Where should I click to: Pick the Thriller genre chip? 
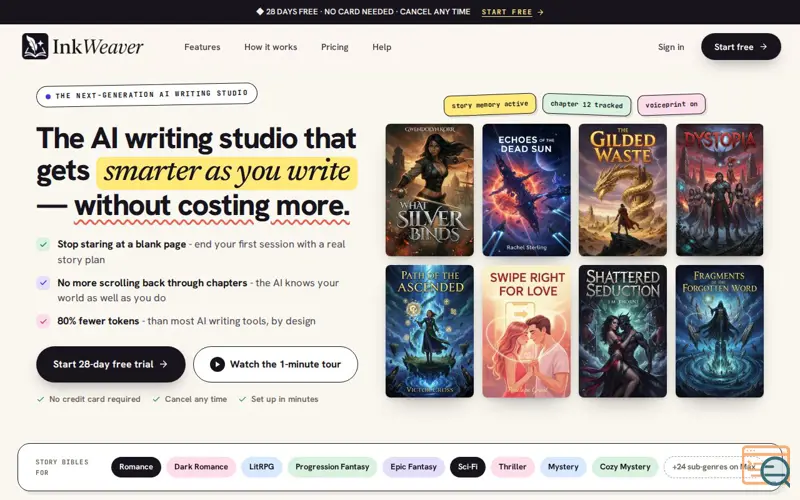(512, 467)
